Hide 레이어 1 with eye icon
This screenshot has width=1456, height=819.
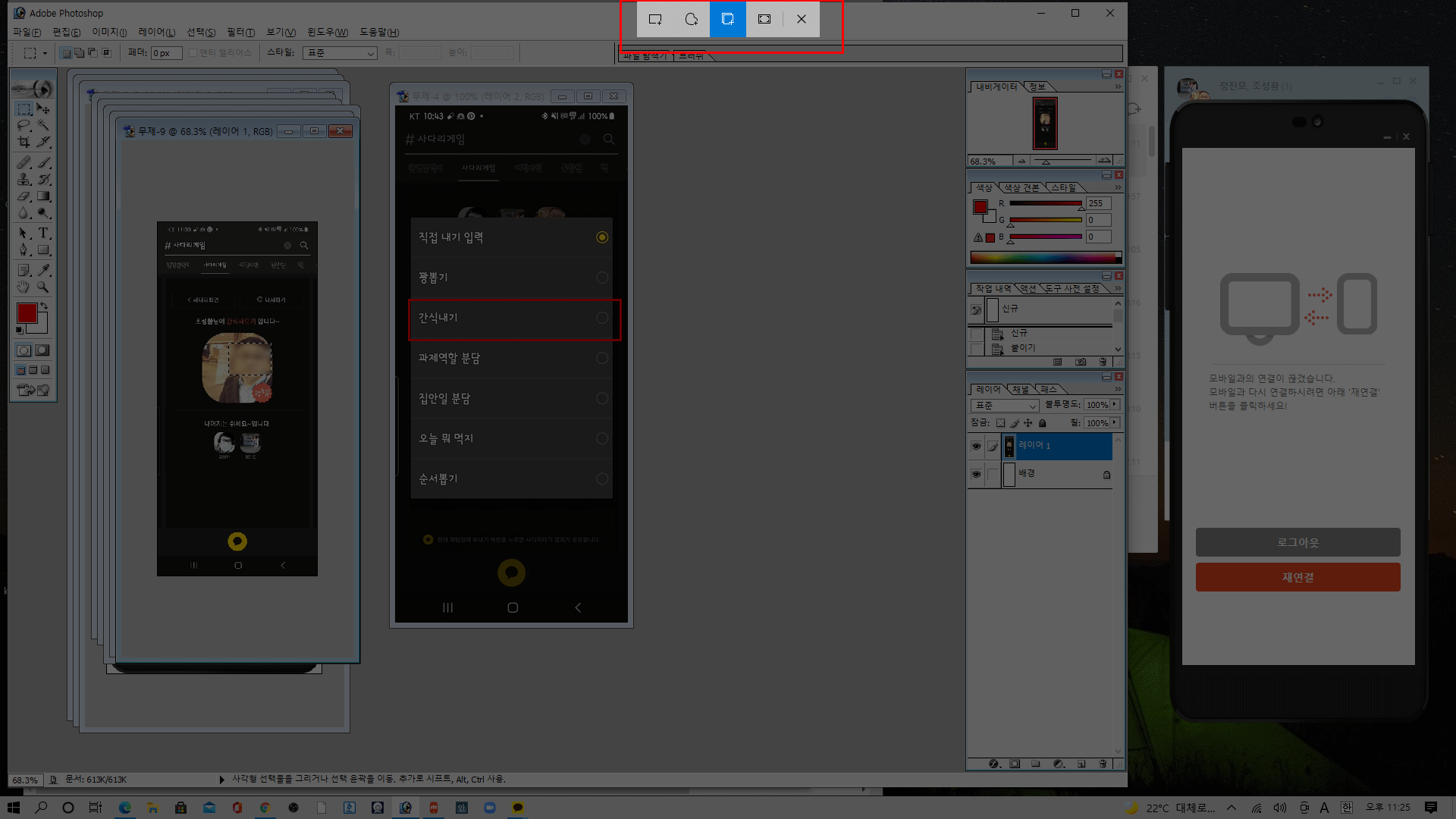(x=976, y=447)
